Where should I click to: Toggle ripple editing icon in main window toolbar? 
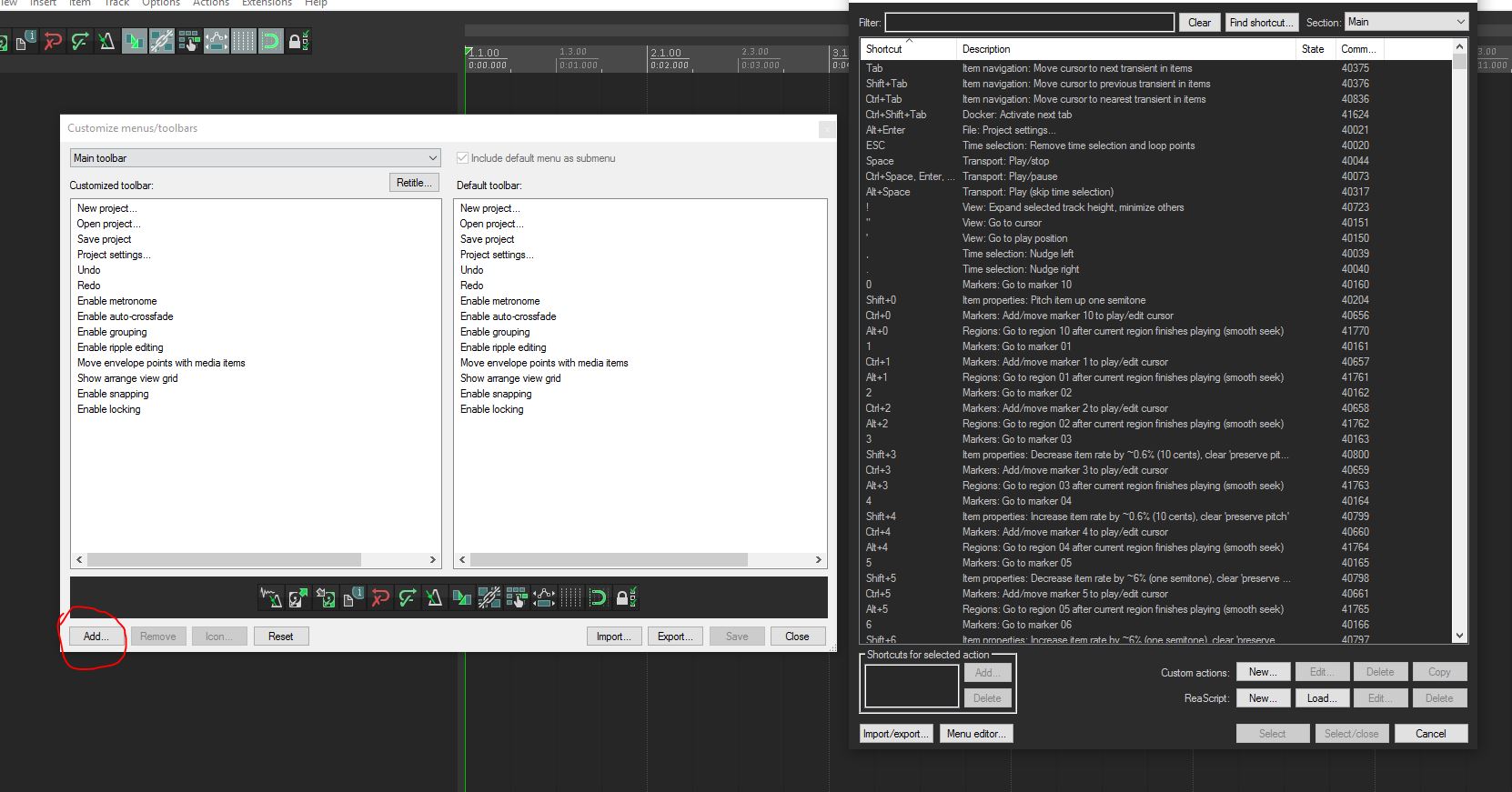point(189,41)
